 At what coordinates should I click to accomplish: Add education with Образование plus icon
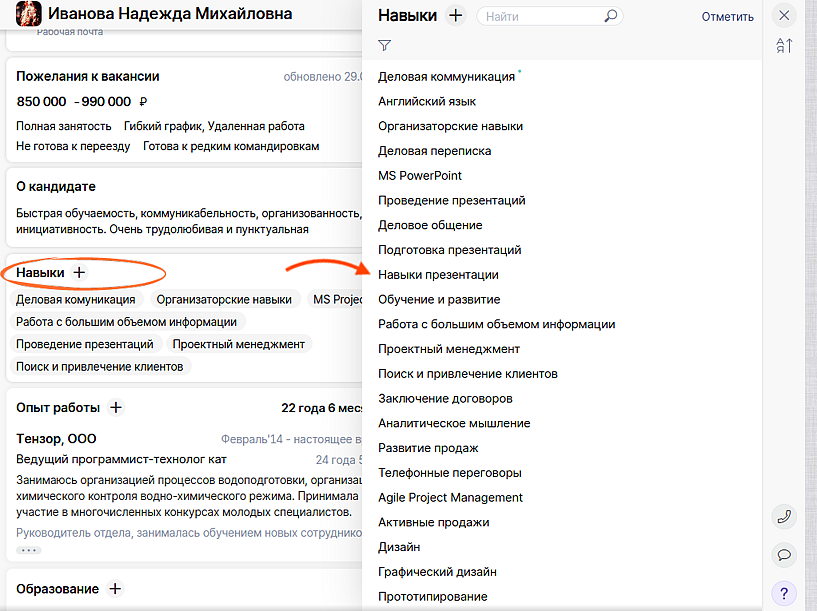115,589
